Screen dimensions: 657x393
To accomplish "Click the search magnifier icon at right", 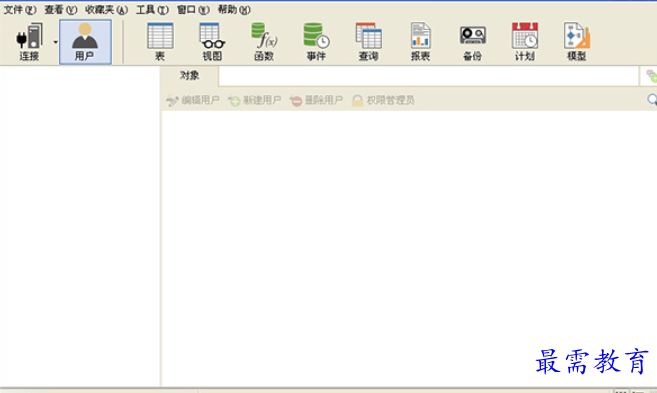I will coord(652,100).
